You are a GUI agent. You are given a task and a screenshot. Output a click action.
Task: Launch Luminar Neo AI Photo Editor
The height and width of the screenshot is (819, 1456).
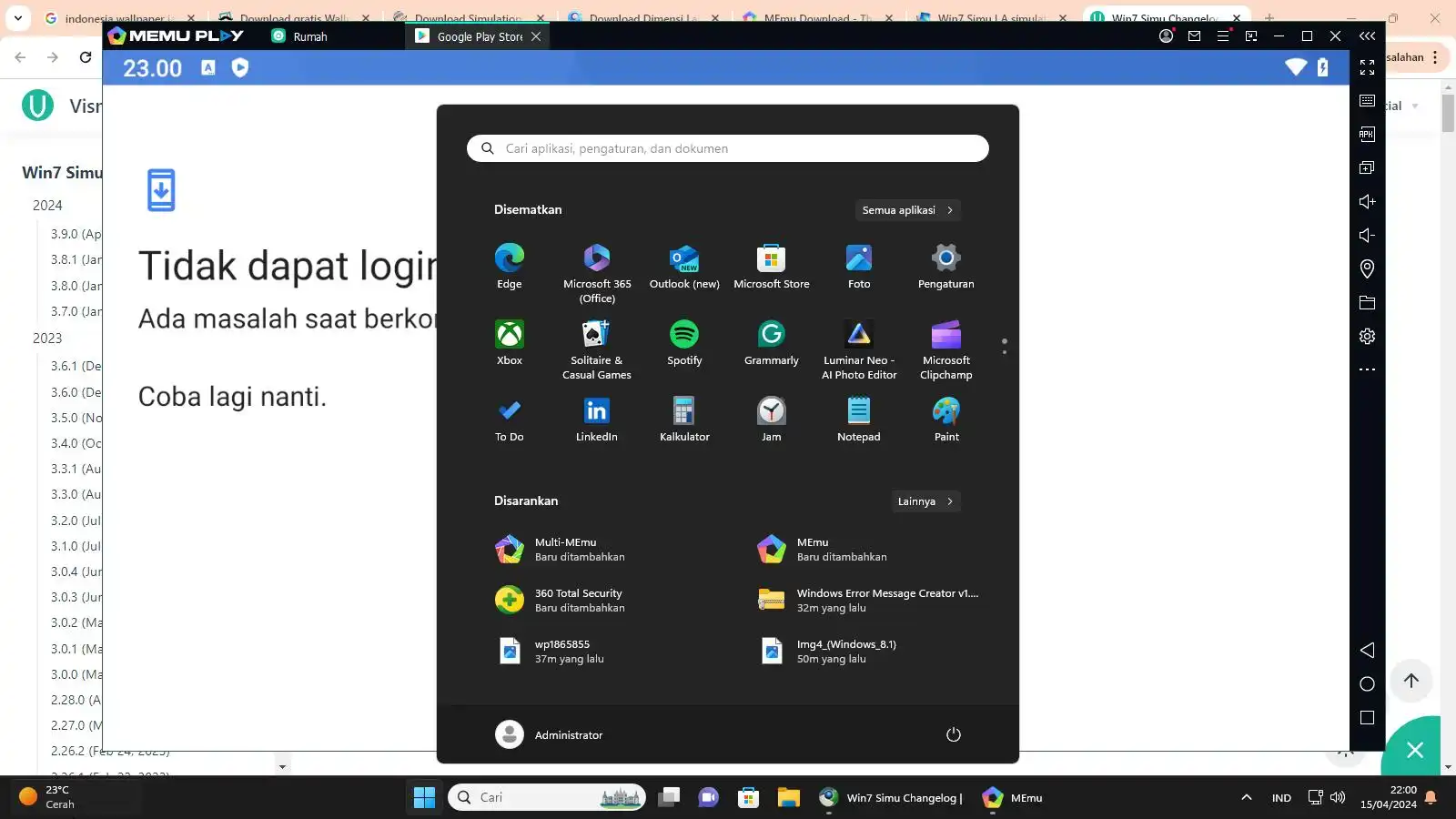pyautogui.click(x=859, y=349)
